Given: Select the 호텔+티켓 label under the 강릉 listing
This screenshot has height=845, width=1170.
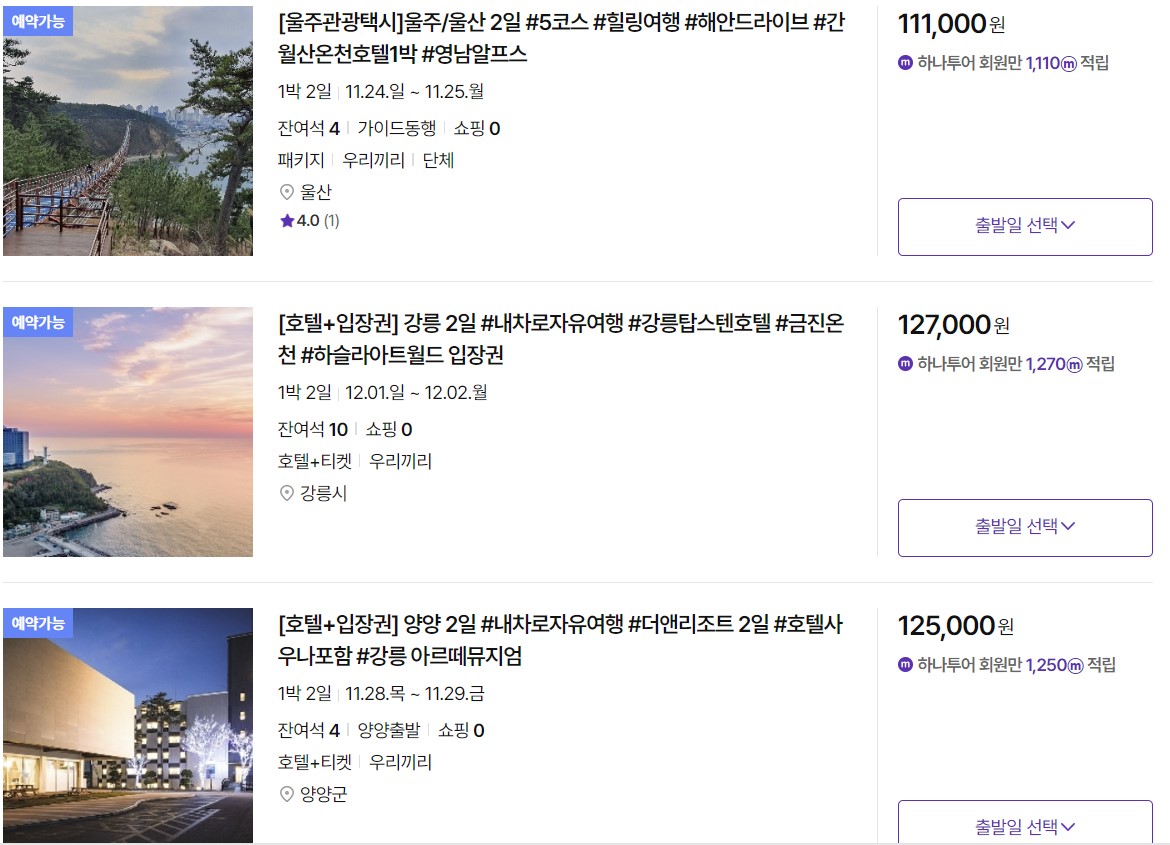Looking at the screenshot, I should 314,458.
